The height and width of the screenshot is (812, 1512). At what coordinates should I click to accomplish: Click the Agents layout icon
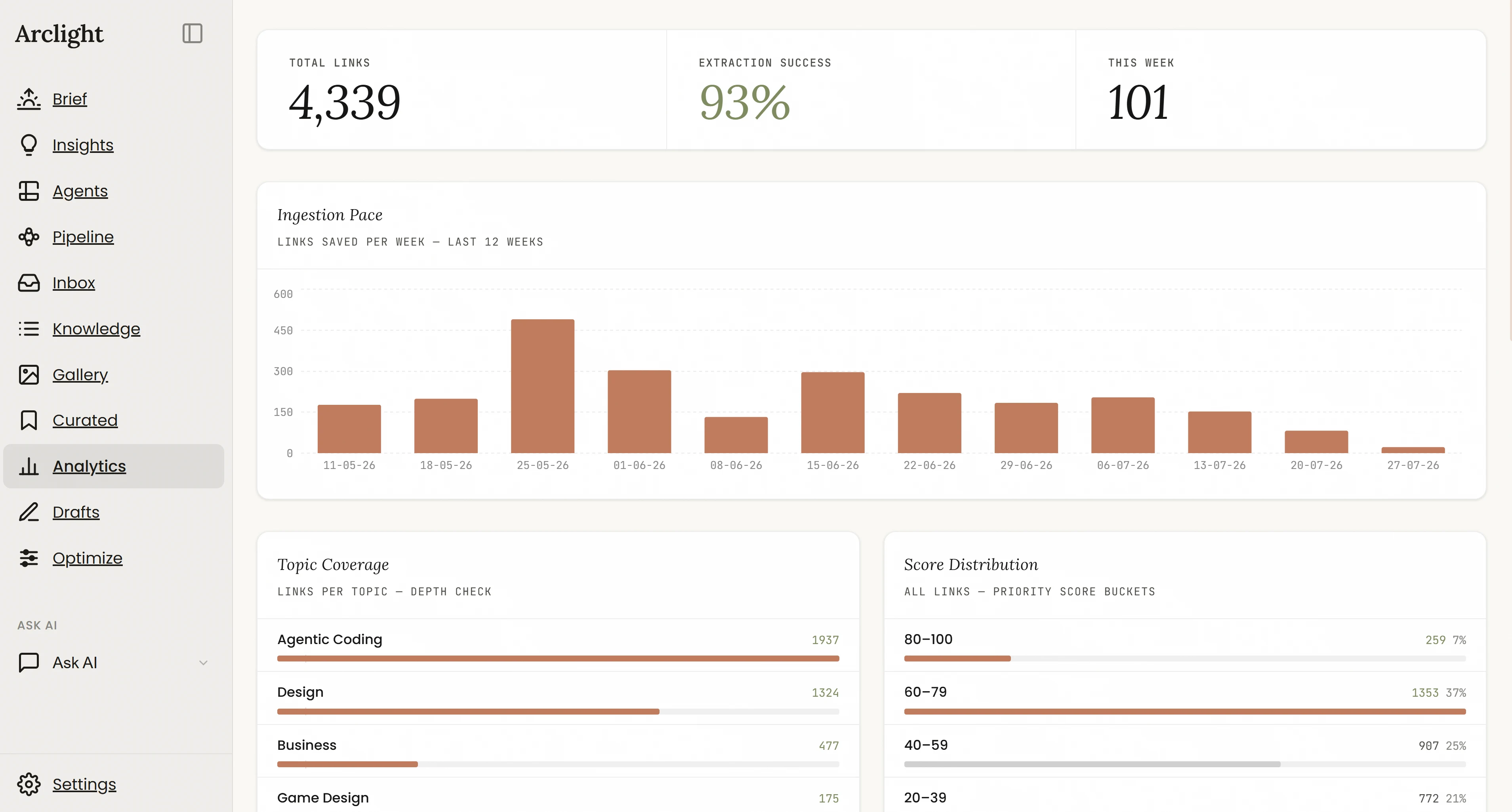tap(29, 191)
